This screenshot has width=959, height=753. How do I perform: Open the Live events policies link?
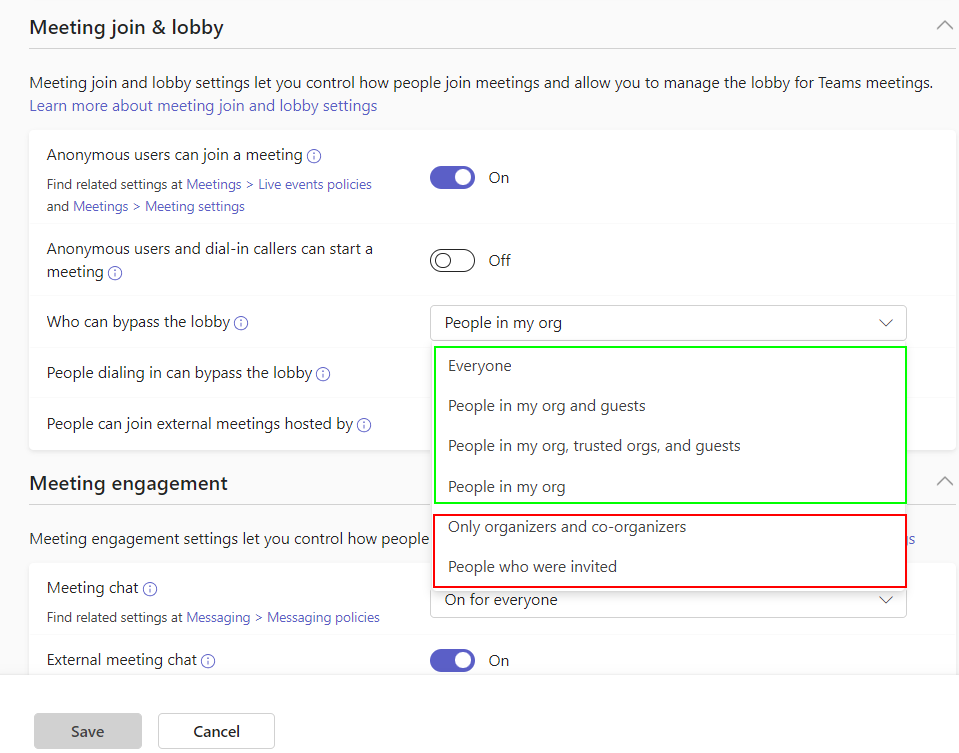tap(315, 185)
